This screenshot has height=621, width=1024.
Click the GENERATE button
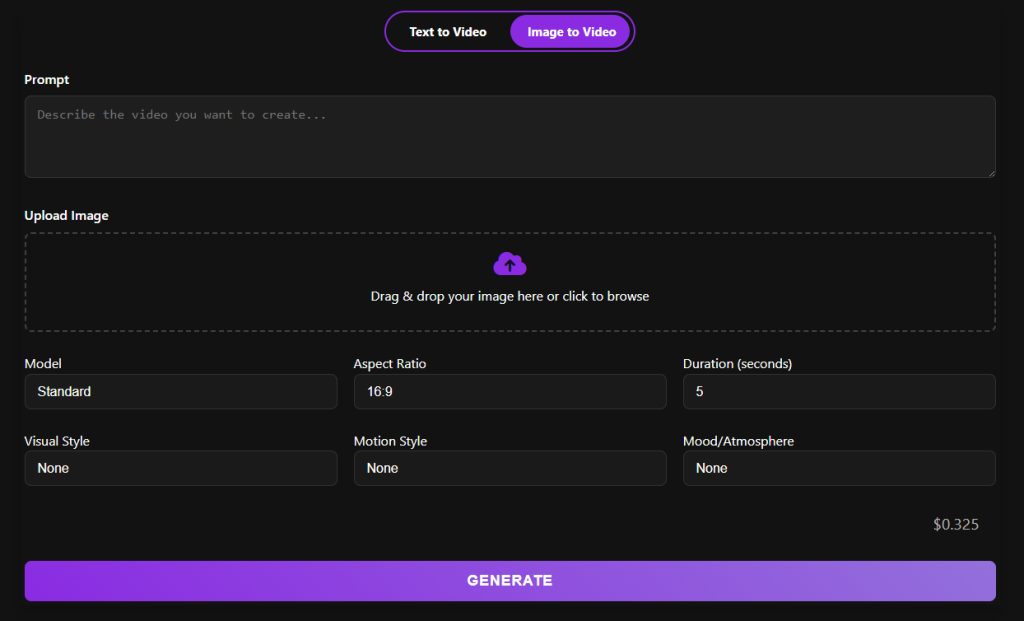coord(509,581)
